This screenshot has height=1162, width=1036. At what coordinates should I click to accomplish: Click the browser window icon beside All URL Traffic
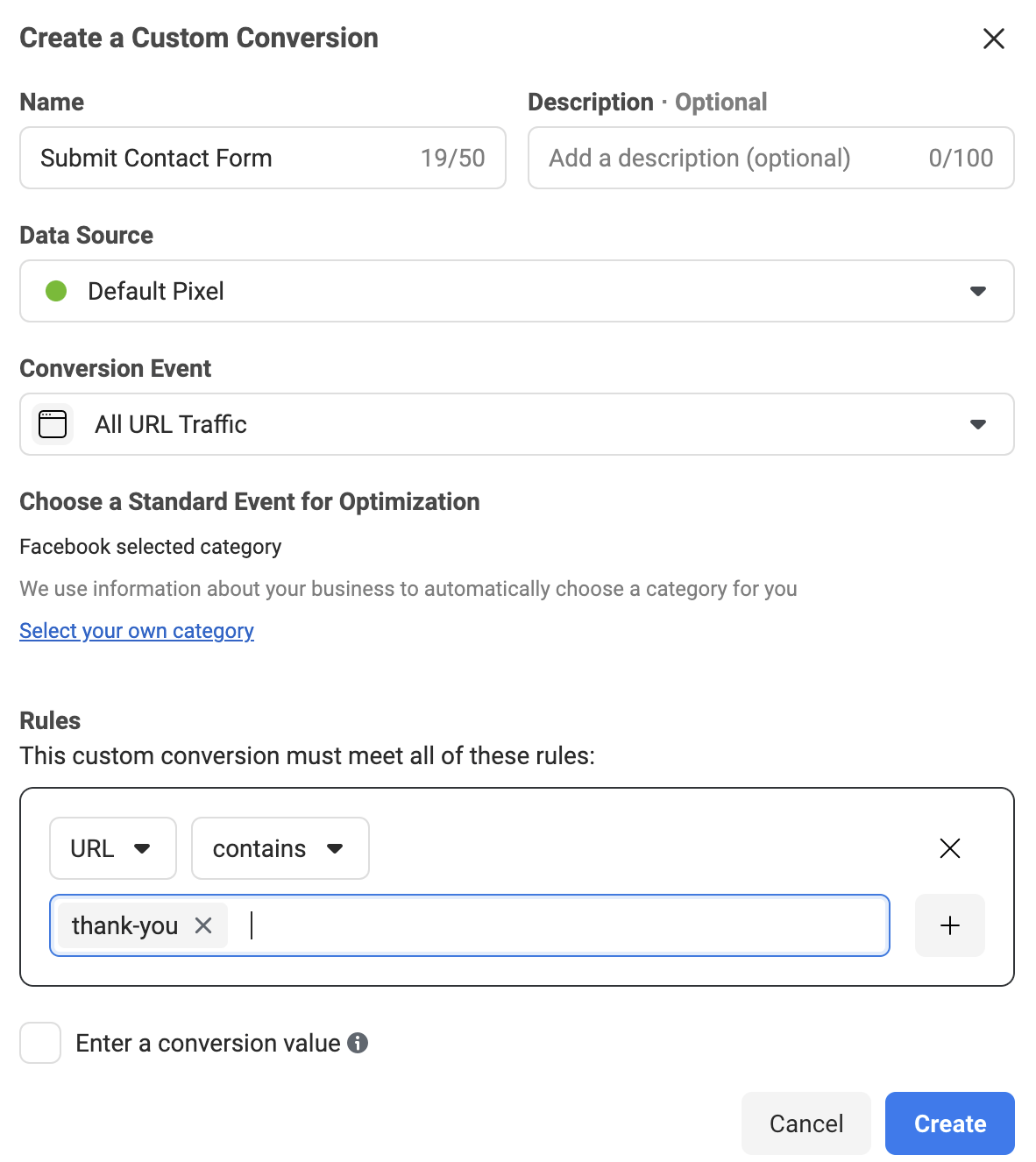[x=53, y=424]
